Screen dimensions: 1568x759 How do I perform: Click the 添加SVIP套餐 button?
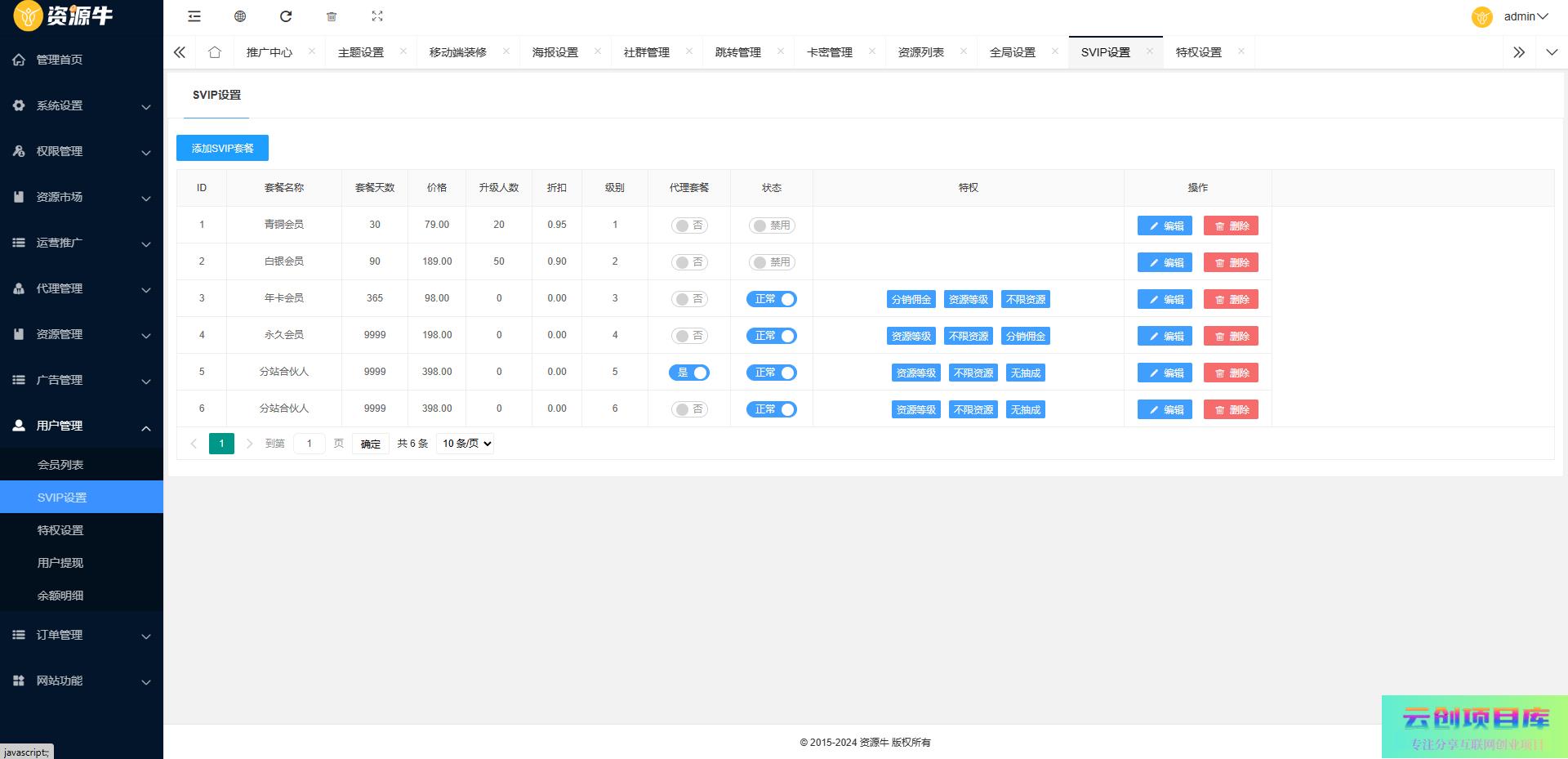(222, 148)
